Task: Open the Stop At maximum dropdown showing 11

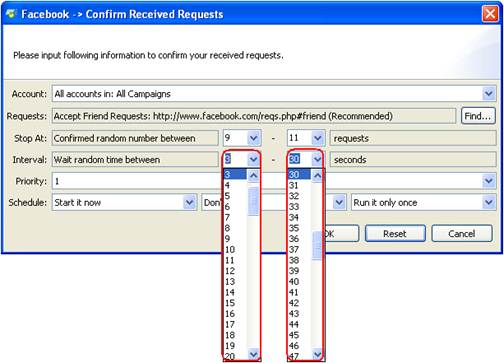Action: pyautogui.click(x=317, y=138)
